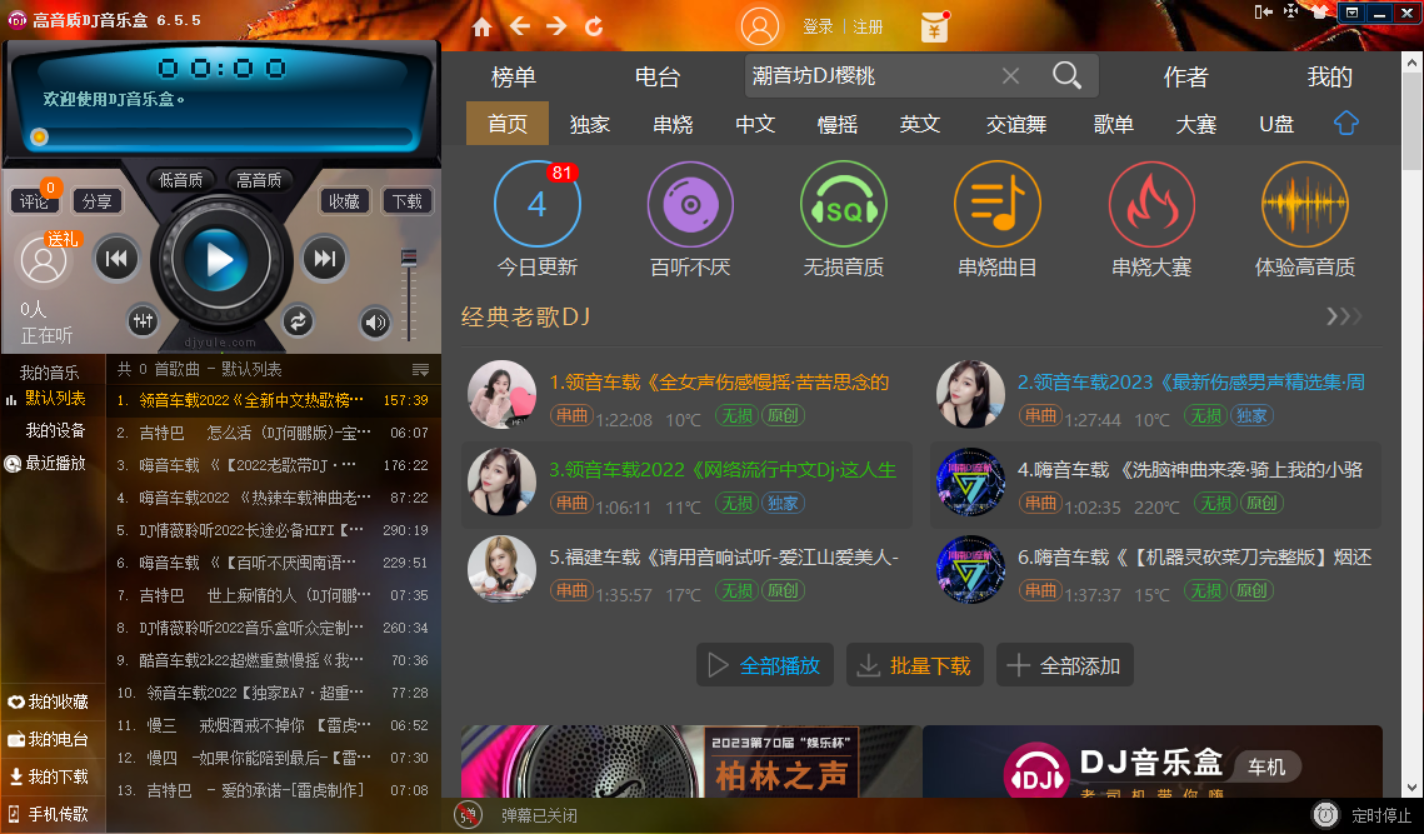Click the 注册 register link
This screenshot has width=1424, height=834.
pyautogui.click(x=868, y=27)
